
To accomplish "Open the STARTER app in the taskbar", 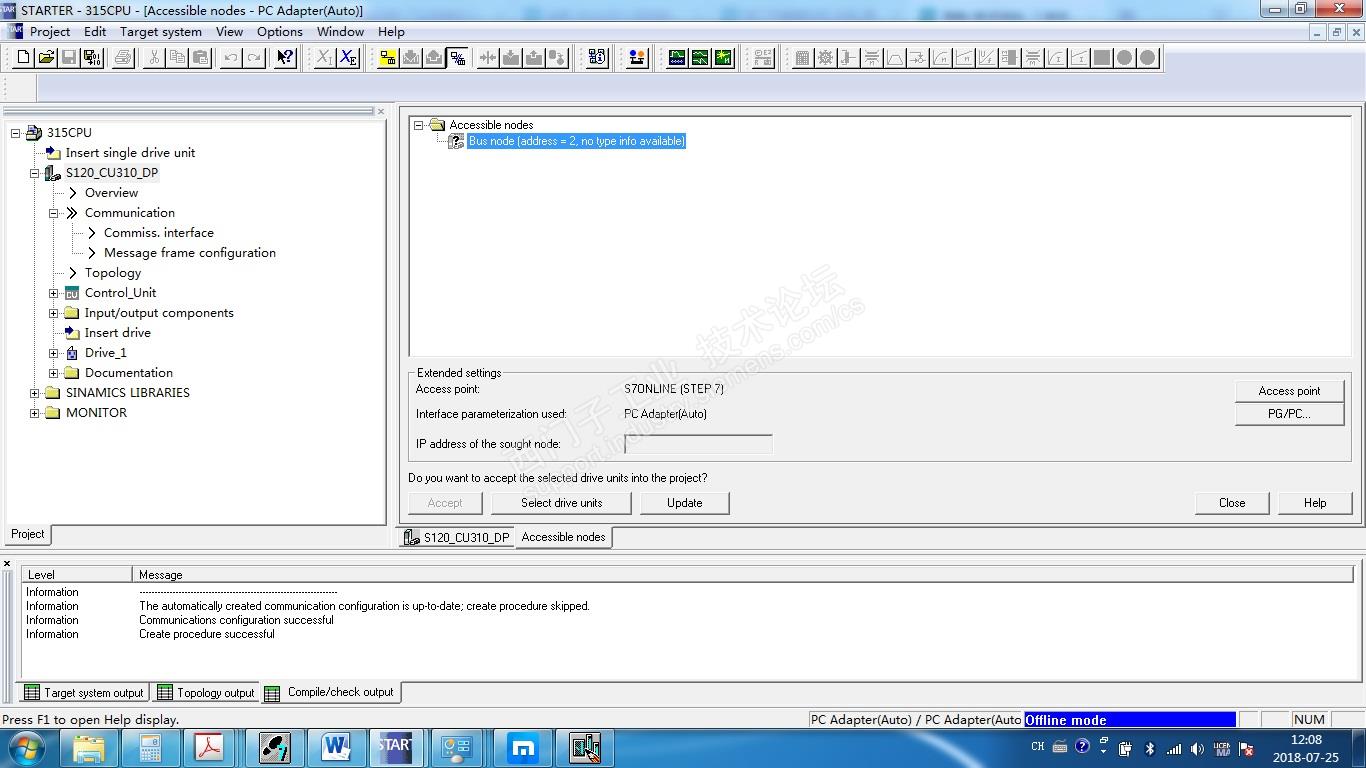I will point(394,747).
